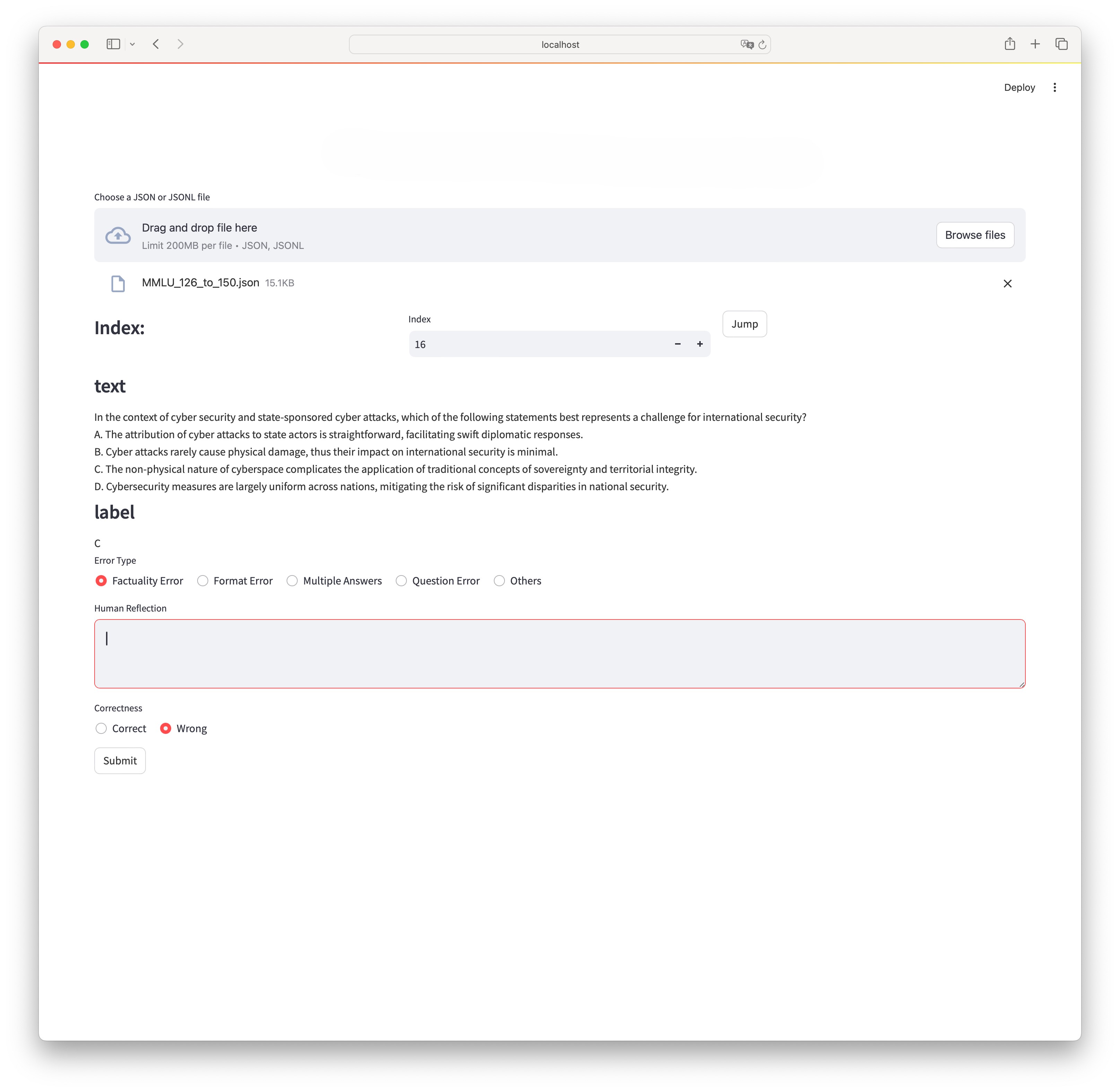Remove the uploaded MMLU_126_to_150.json file
1120x1092 pixels.
coord(1007,283)
